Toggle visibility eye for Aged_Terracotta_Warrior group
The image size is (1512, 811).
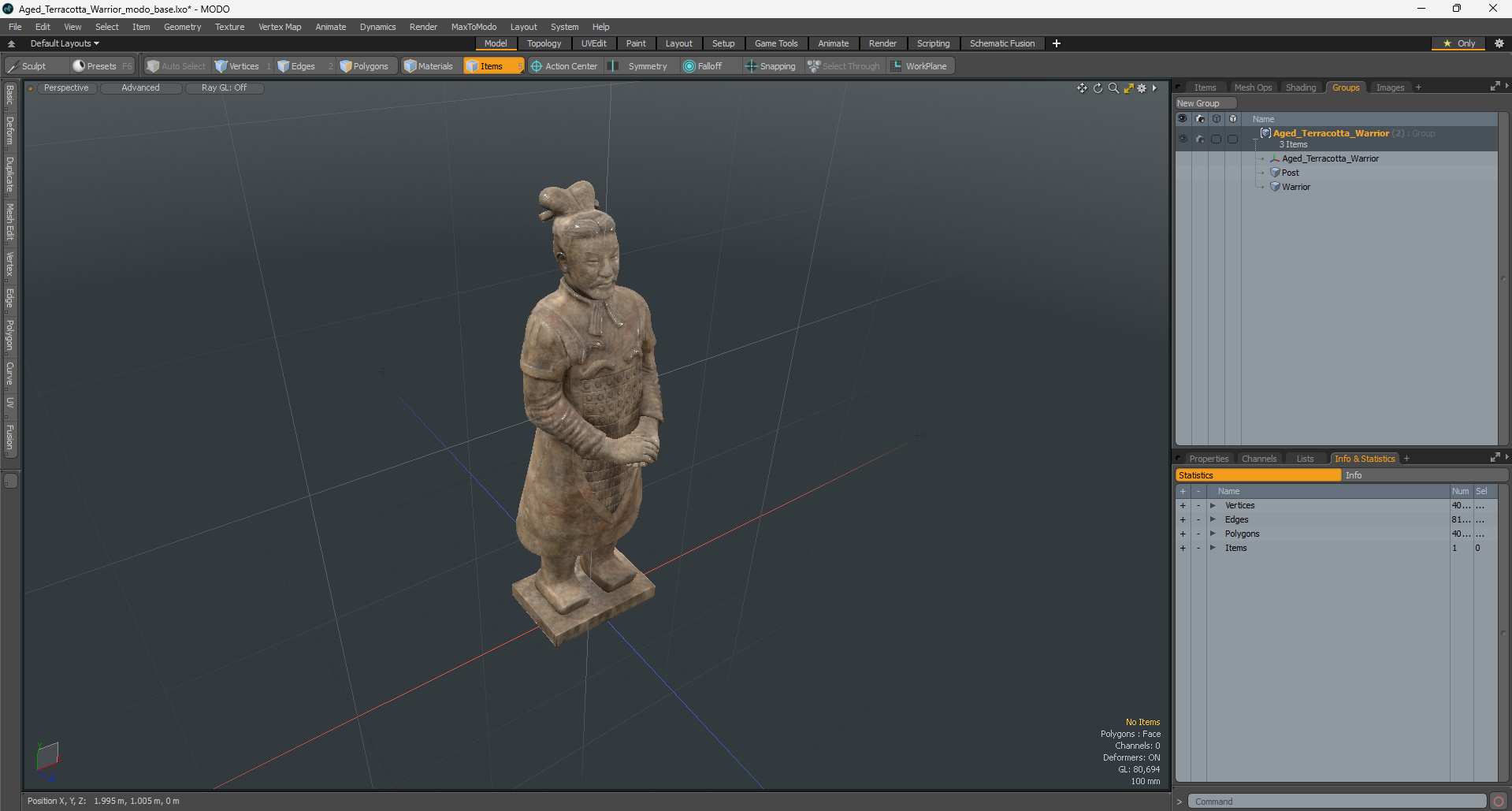click(x=1183, y=139)
